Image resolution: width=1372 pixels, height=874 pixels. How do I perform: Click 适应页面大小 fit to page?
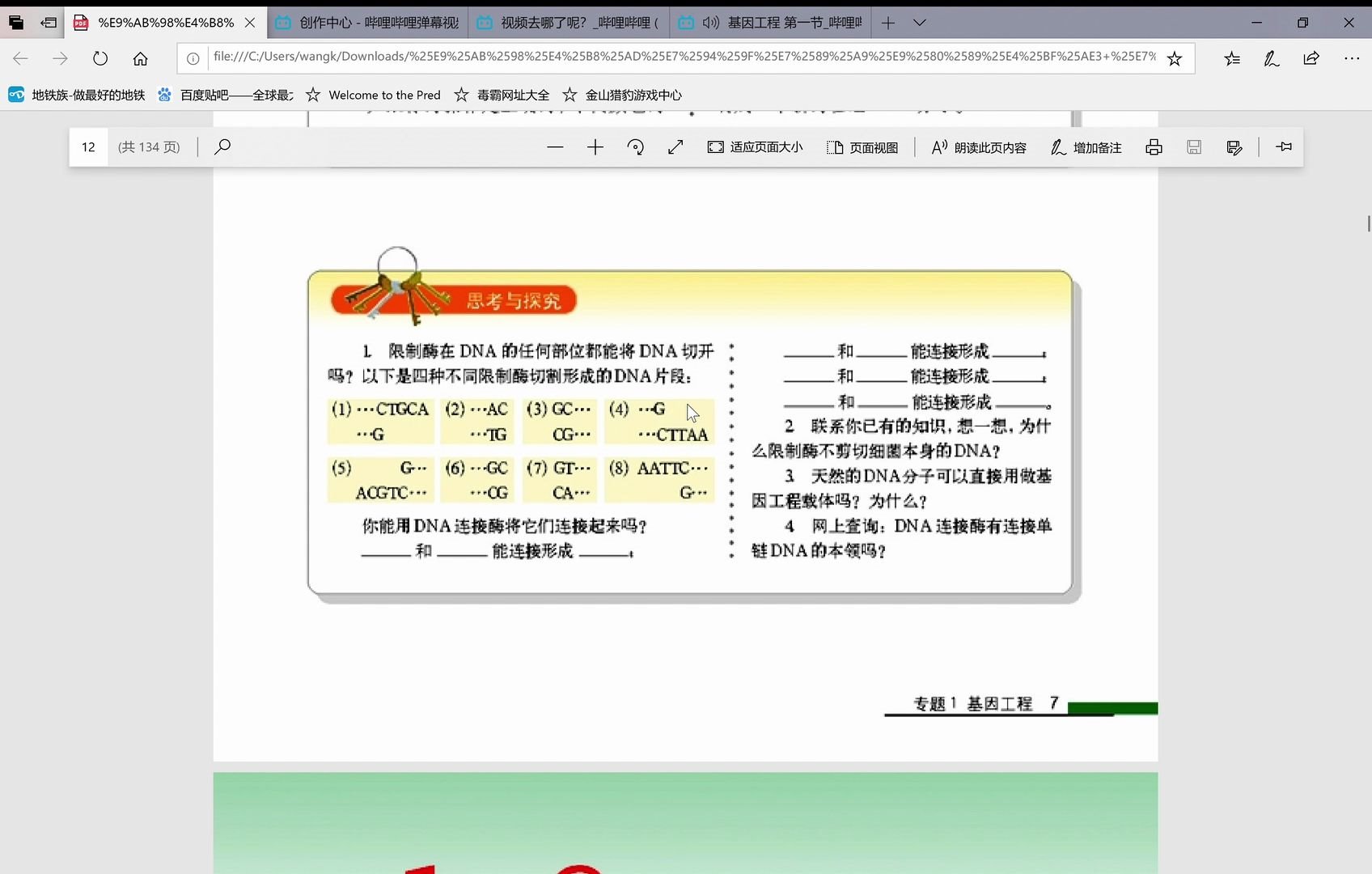click(755, 146)
